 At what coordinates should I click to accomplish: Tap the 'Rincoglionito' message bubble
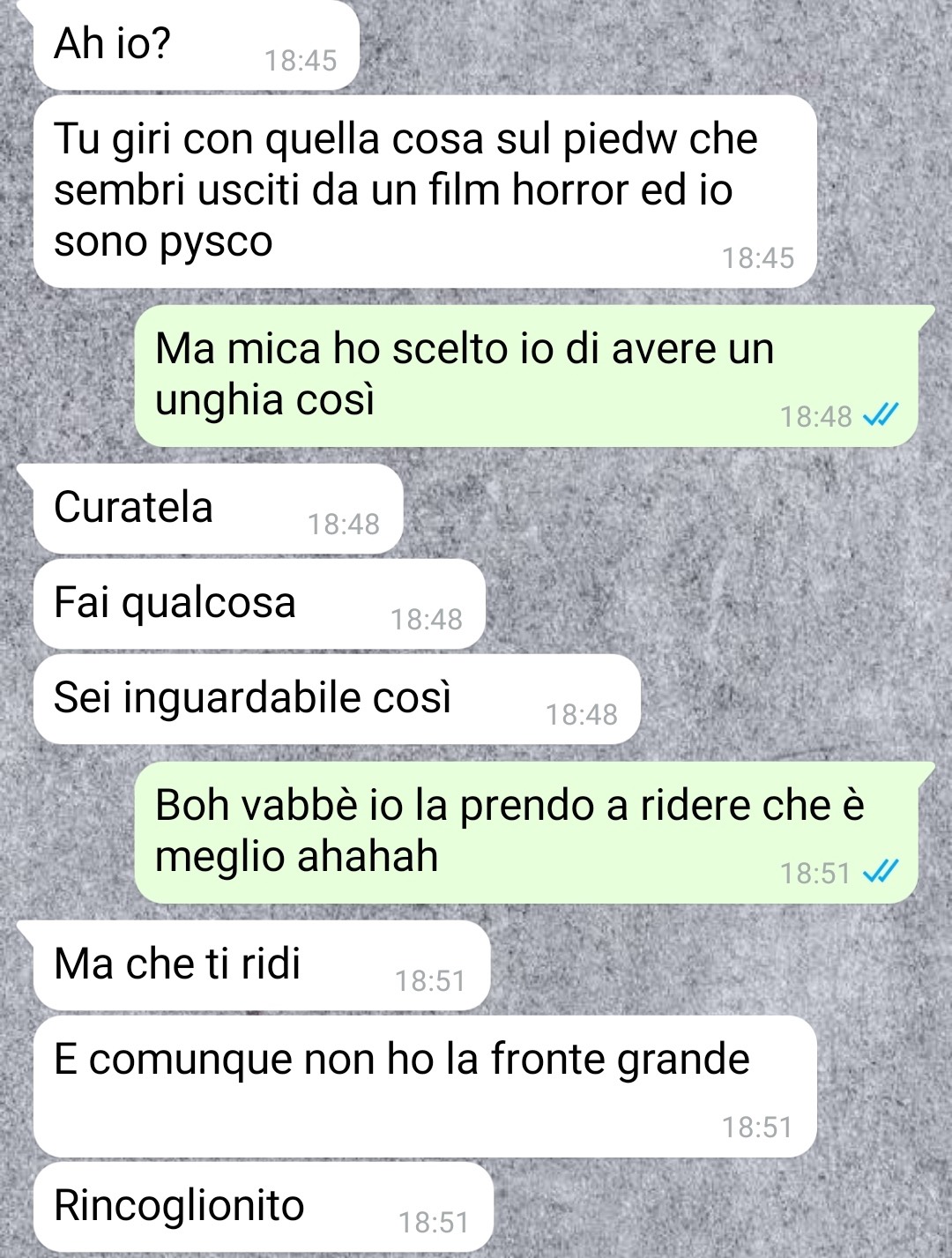(263, 1207)
